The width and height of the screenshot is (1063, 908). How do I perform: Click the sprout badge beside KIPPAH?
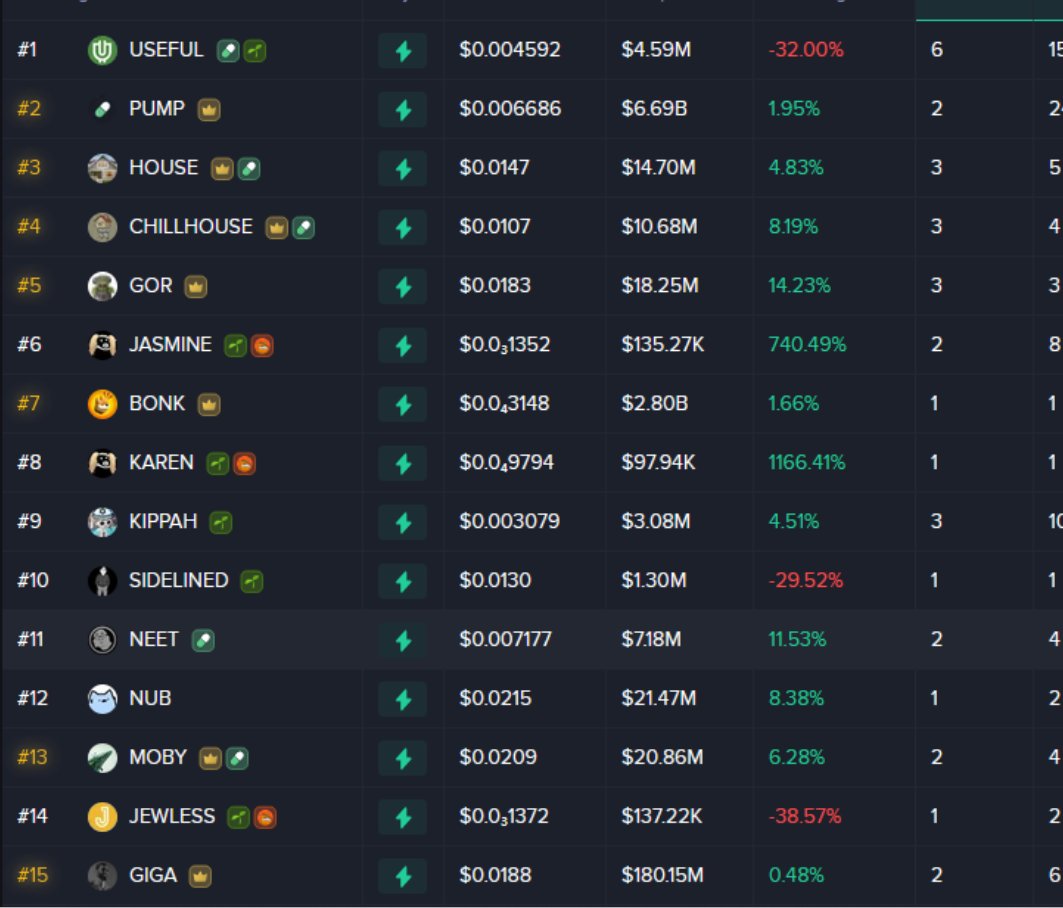(221, 523)
